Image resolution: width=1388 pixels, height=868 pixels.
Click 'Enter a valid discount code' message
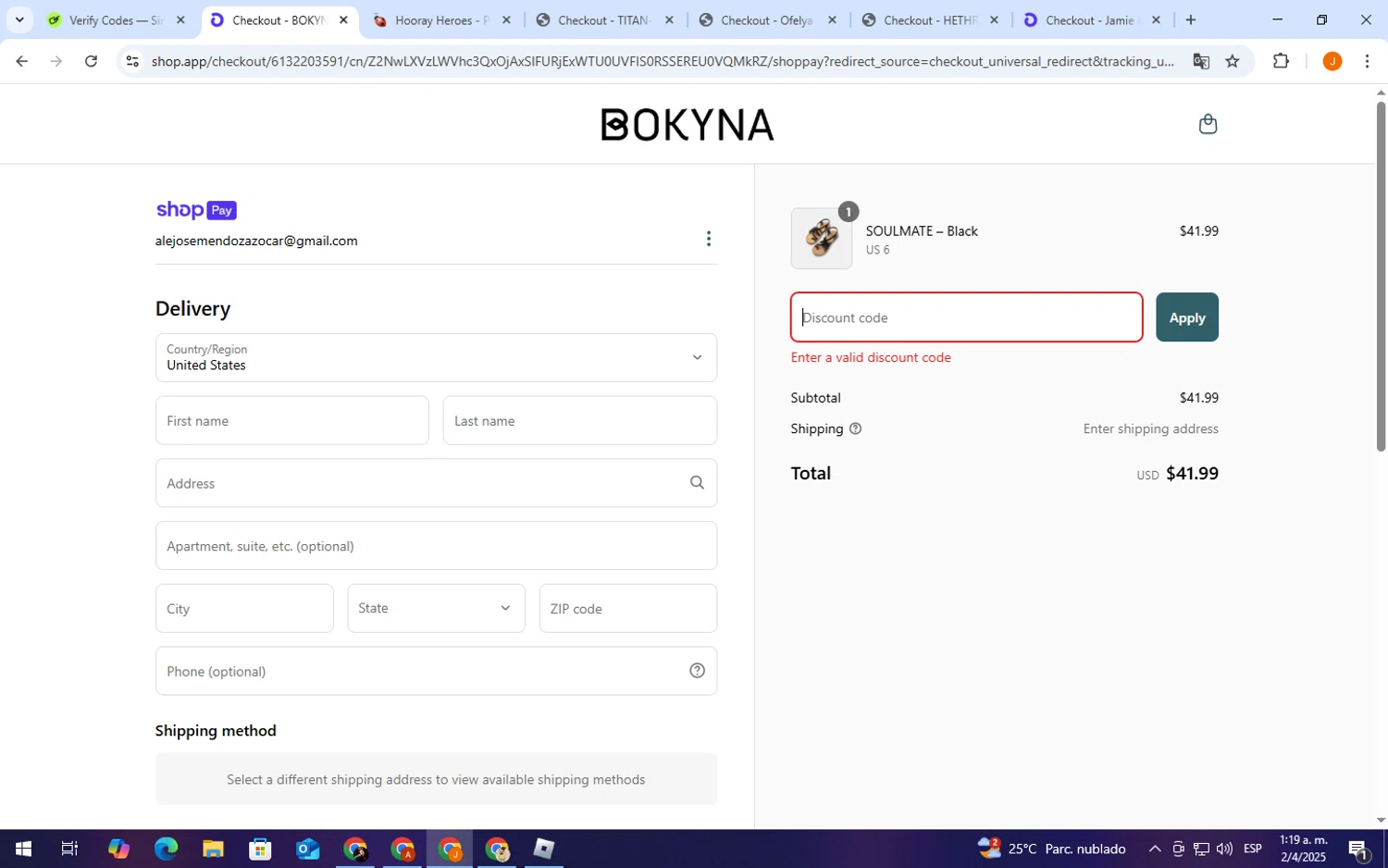[871, 357]
